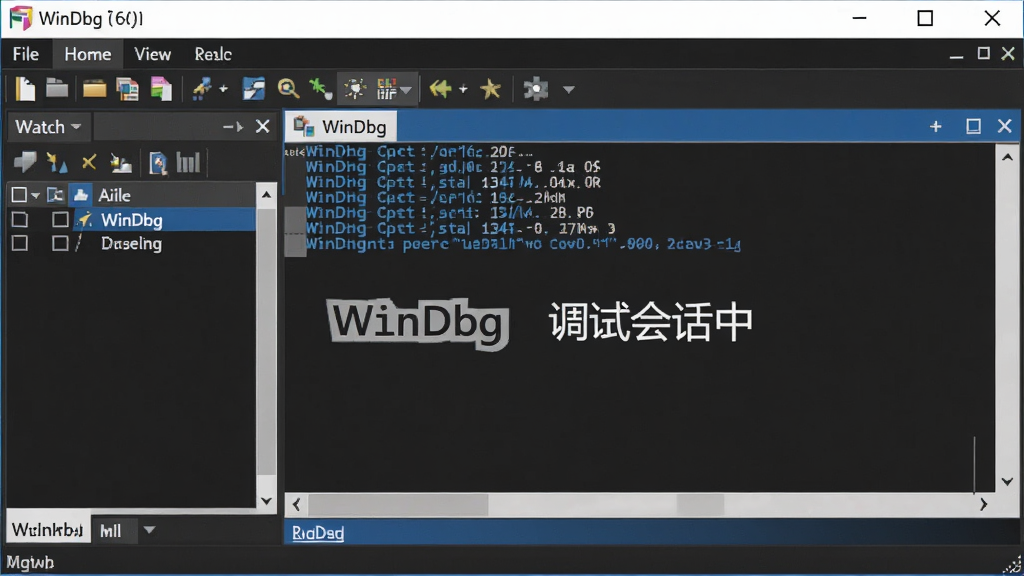The width and height of the screenshot is (1024, 576).
Task: Click output vertical scroll up arrow
Action: tap(1007, 157)
